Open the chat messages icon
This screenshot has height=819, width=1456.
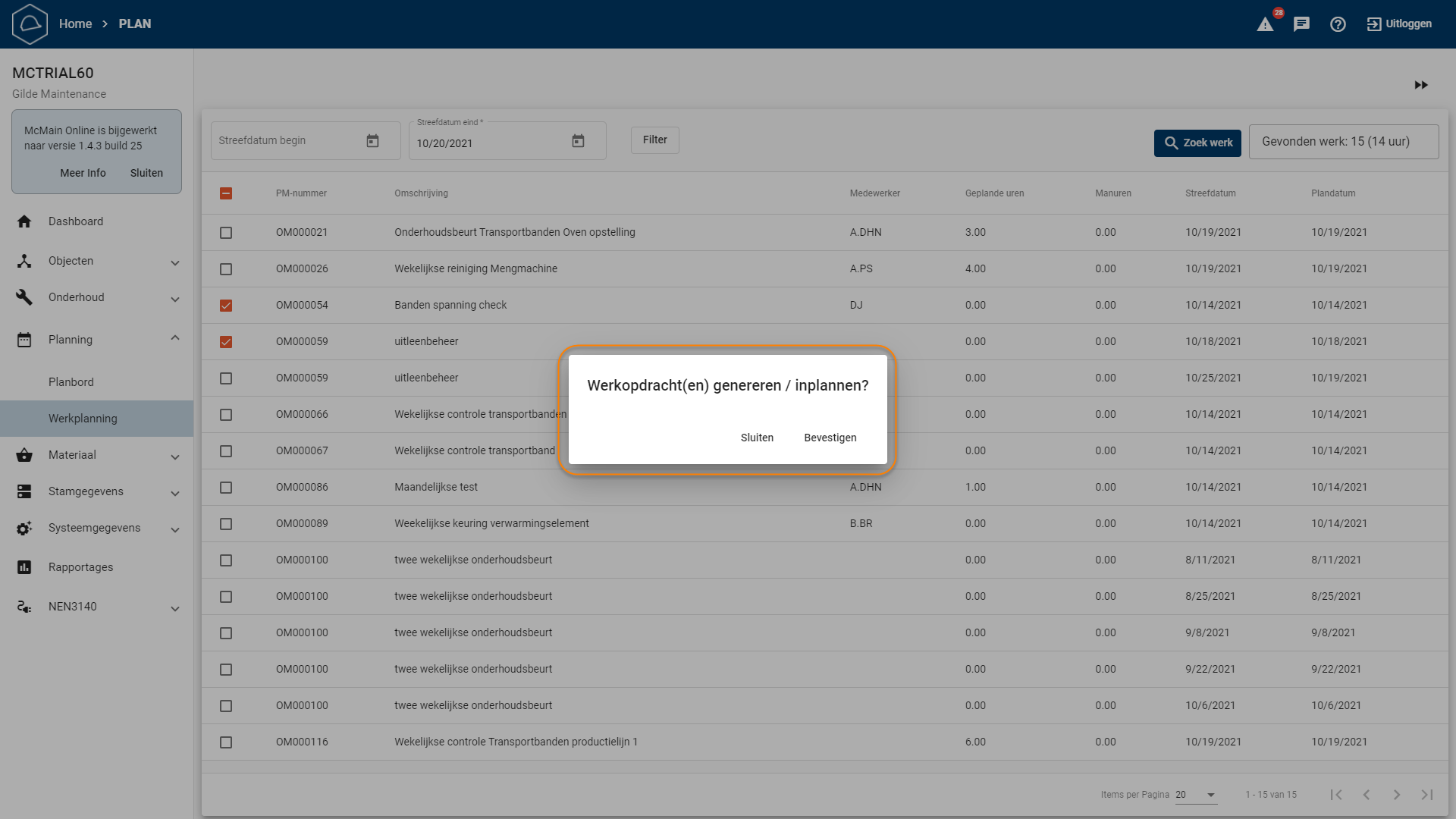(x=1301, y=24)
